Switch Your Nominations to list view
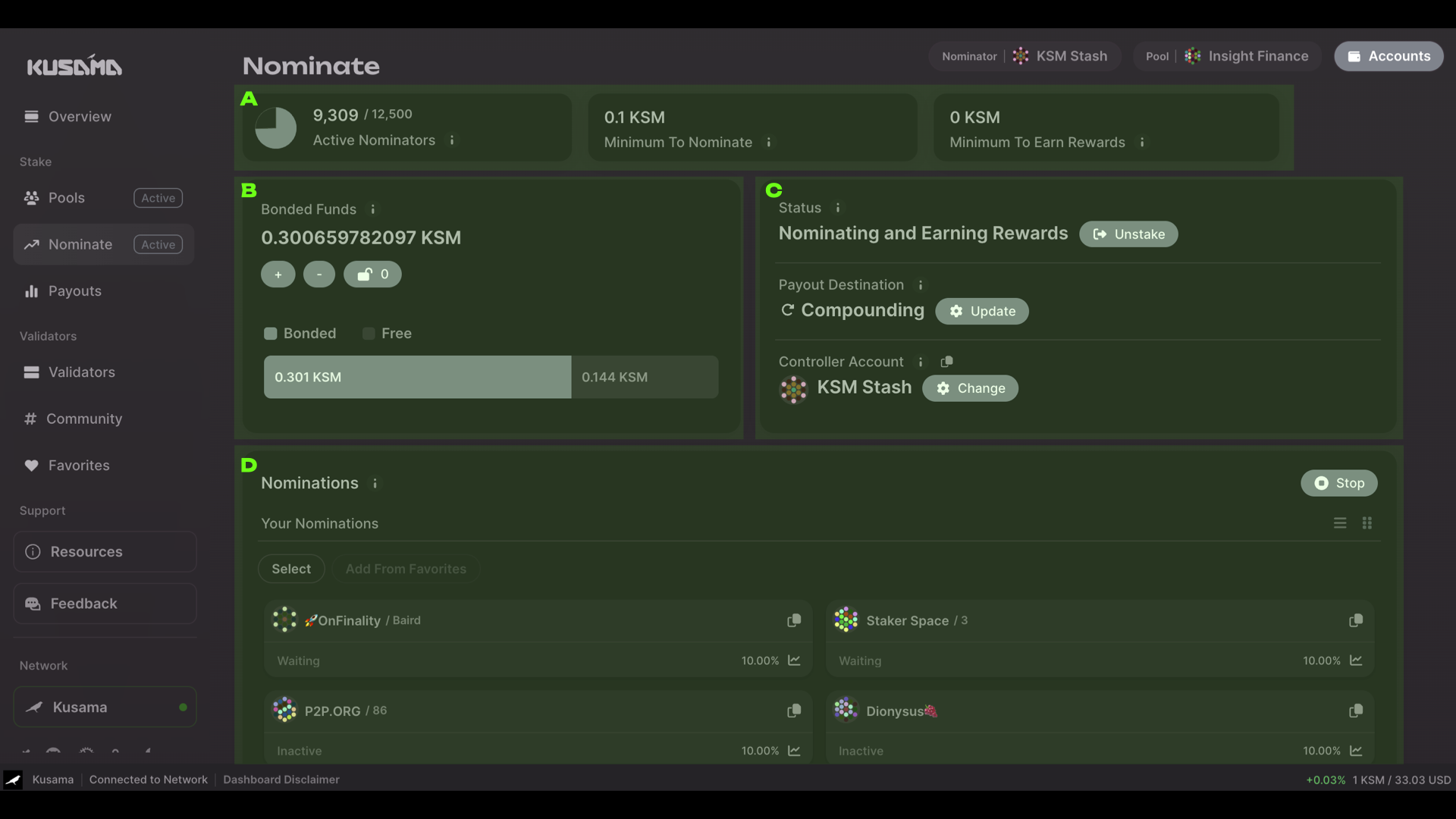The width and height of the screenshot is (1456, 819). (1340, 523)
